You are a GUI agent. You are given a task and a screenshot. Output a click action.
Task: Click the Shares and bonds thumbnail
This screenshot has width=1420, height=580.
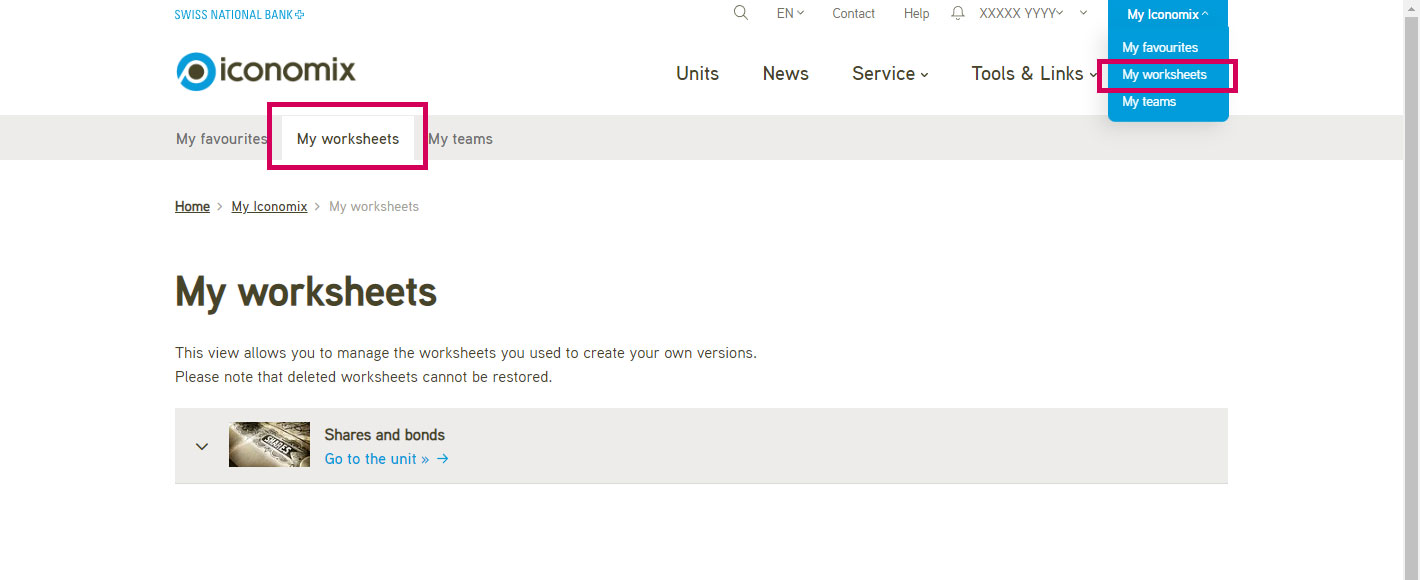pos(269,445)
